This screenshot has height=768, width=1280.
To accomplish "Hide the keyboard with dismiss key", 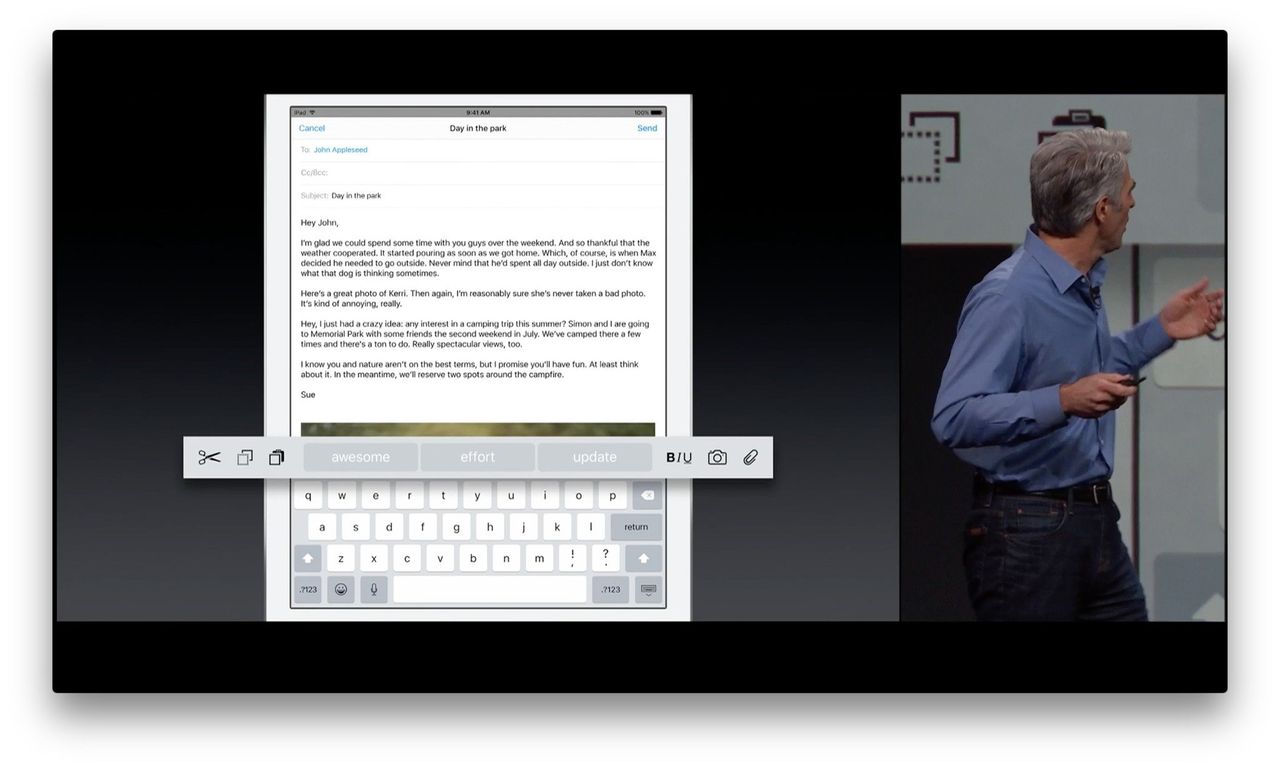I will 648,589.
